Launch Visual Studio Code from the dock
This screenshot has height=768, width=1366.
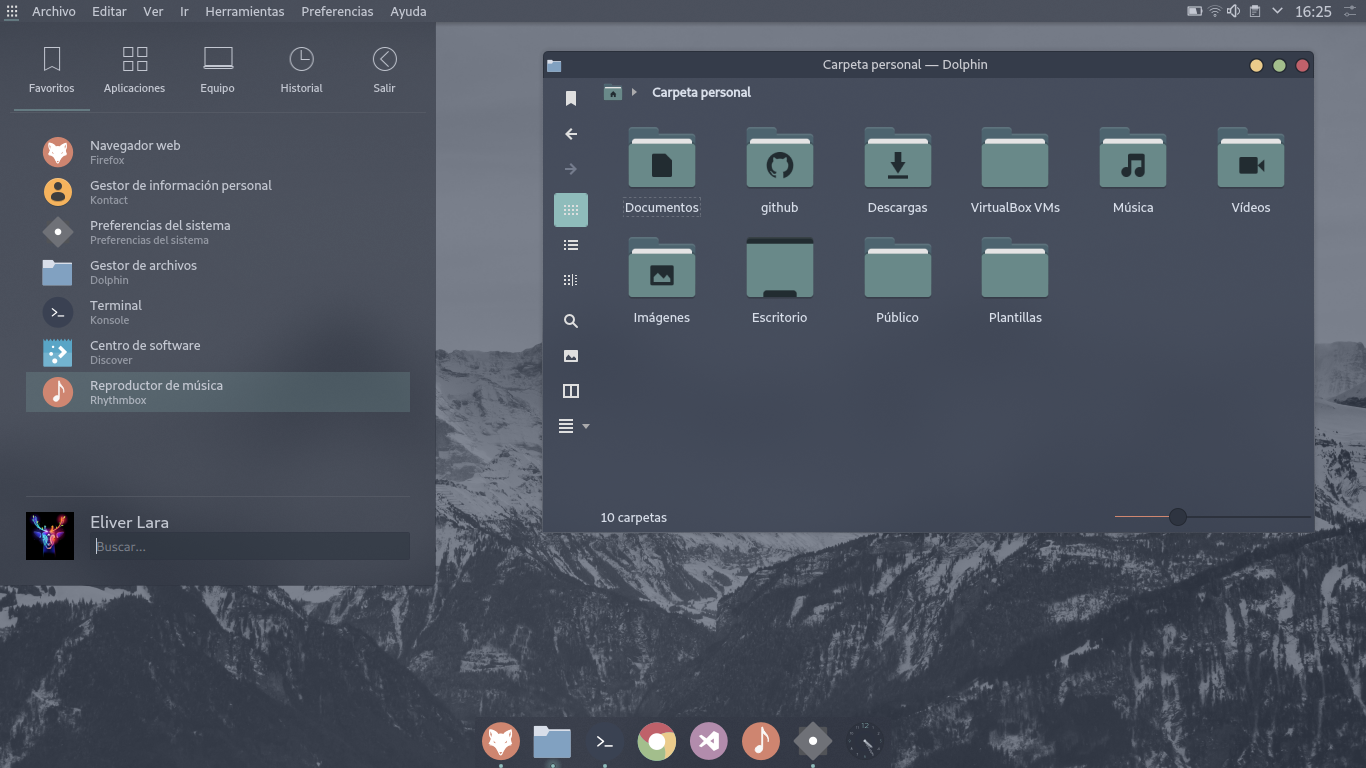point(709,741)
